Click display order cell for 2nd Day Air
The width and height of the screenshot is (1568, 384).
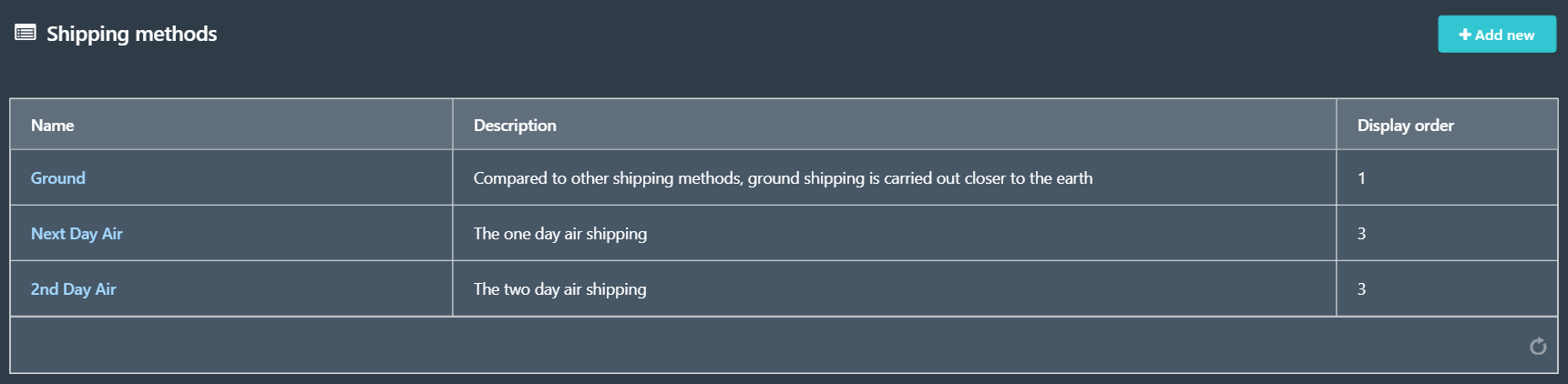coord(1447,288)
